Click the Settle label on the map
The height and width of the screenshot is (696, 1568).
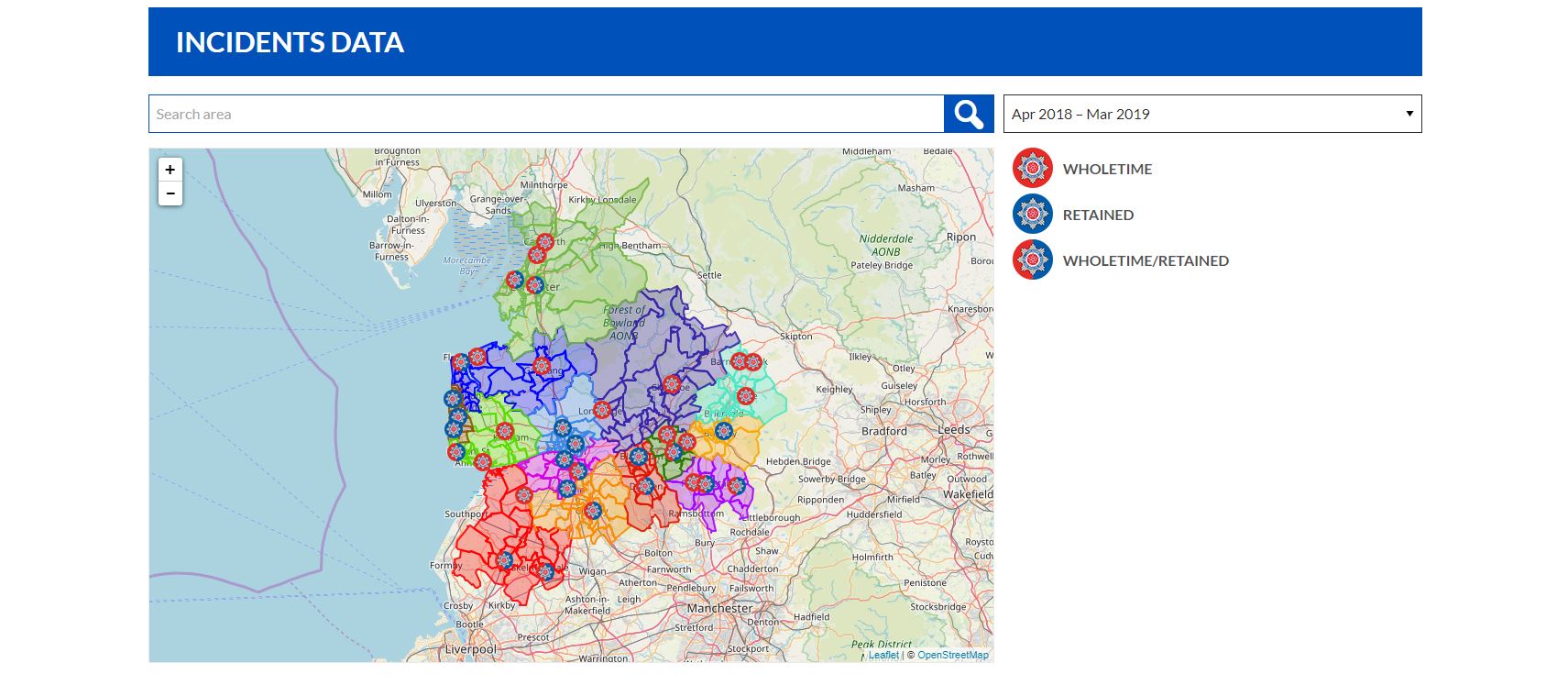(709, 275)
